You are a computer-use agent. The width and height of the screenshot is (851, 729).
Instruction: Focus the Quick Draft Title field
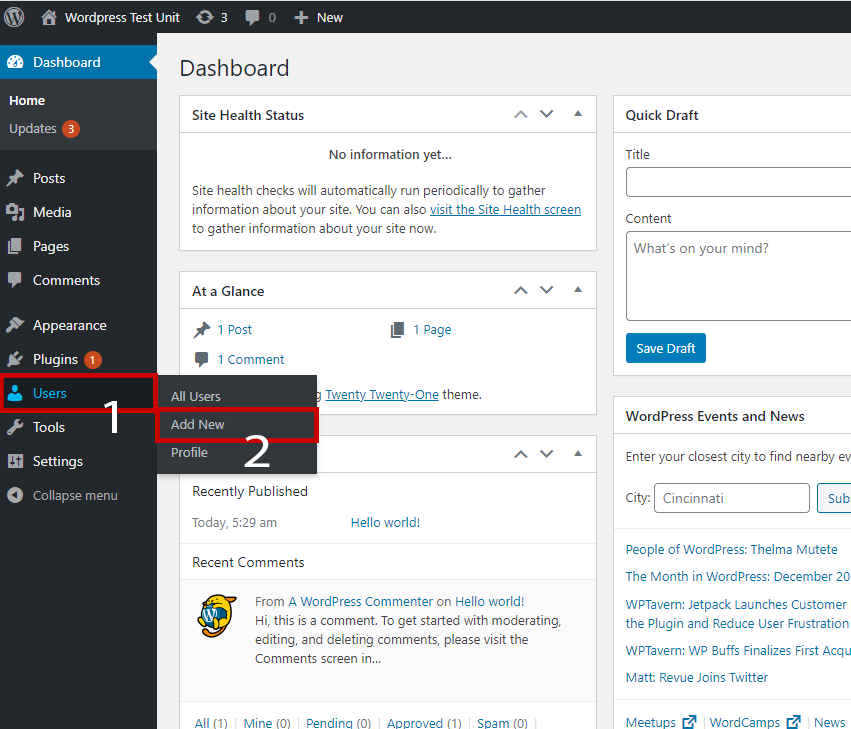pyautogui.click(x=738, y=182)
